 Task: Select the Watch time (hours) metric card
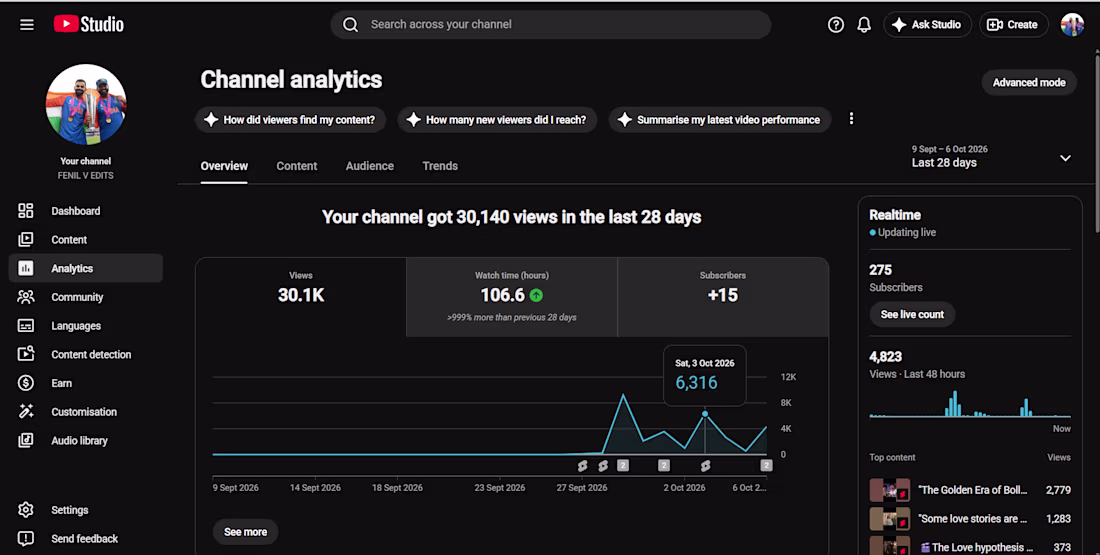point(511,297)
